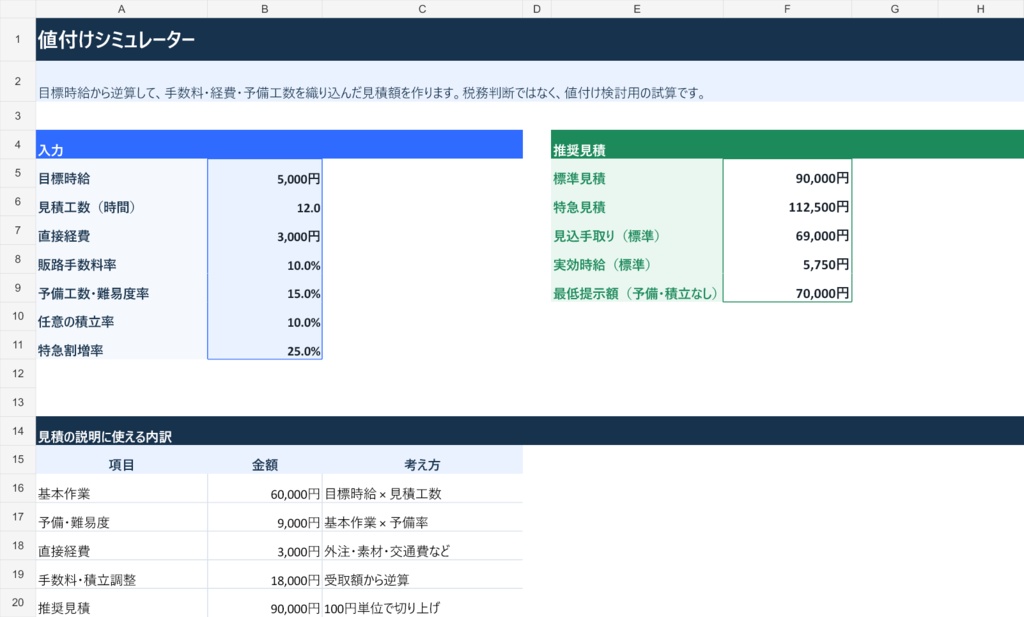Select the 項目 column heading
1024x617 pixels.
[x=121, y=460]
